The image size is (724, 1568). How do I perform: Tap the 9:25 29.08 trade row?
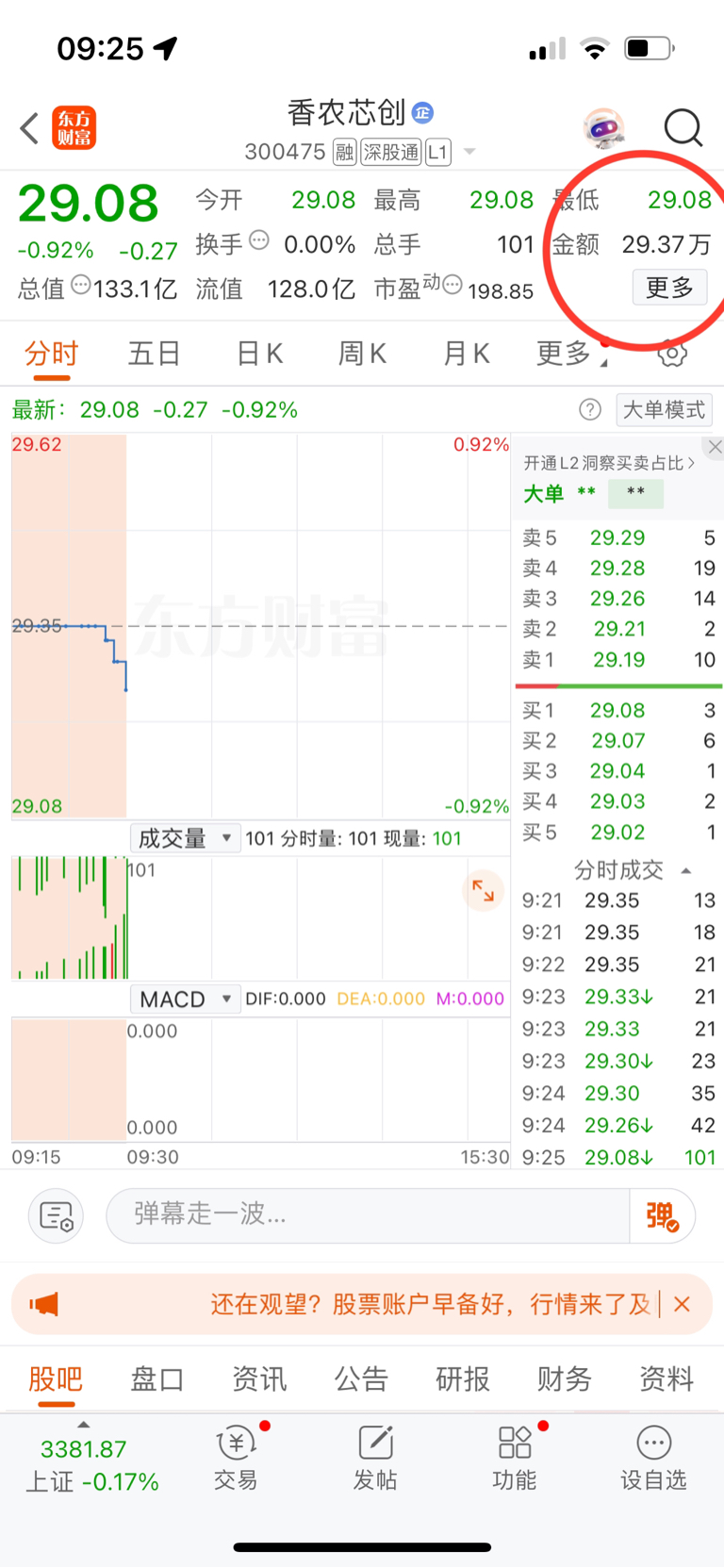pos(618,1157)
